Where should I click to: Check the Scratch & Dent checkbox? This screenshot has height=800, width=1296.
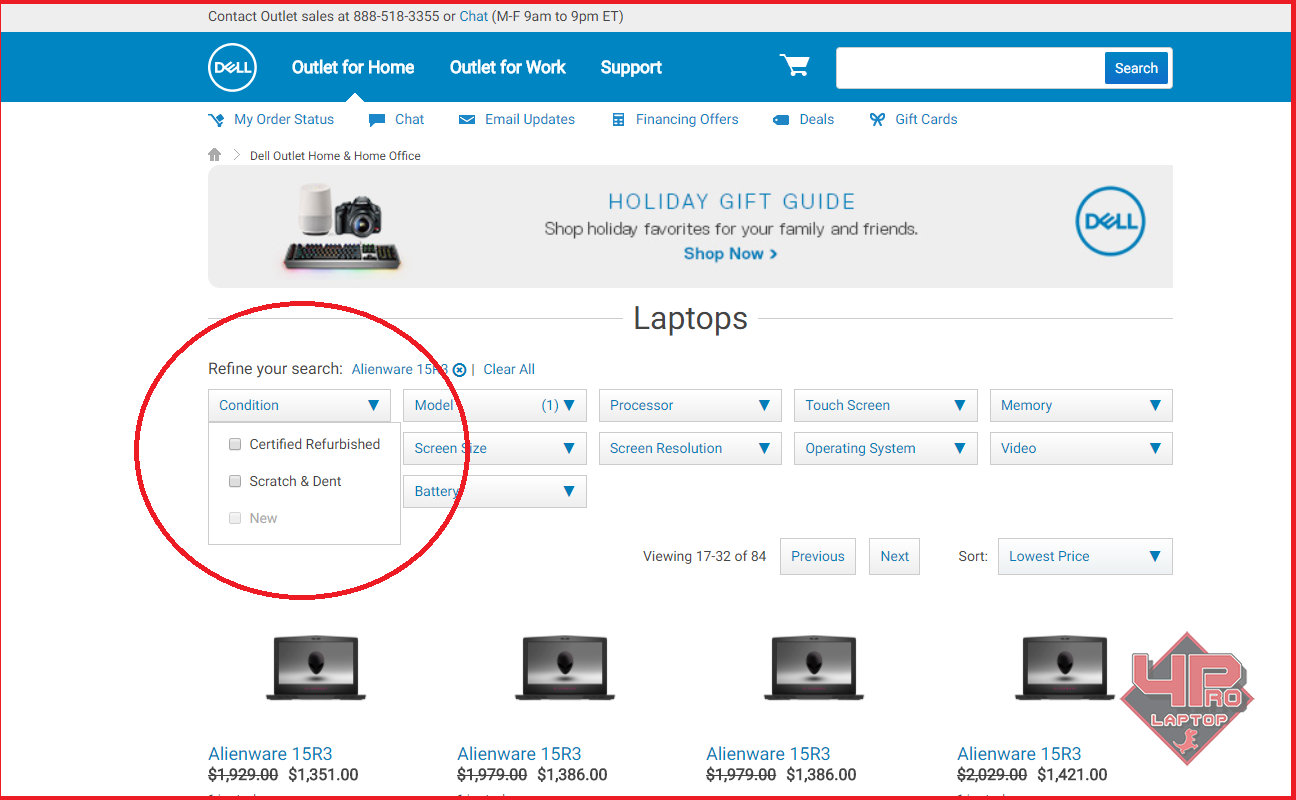coord(235,481)
